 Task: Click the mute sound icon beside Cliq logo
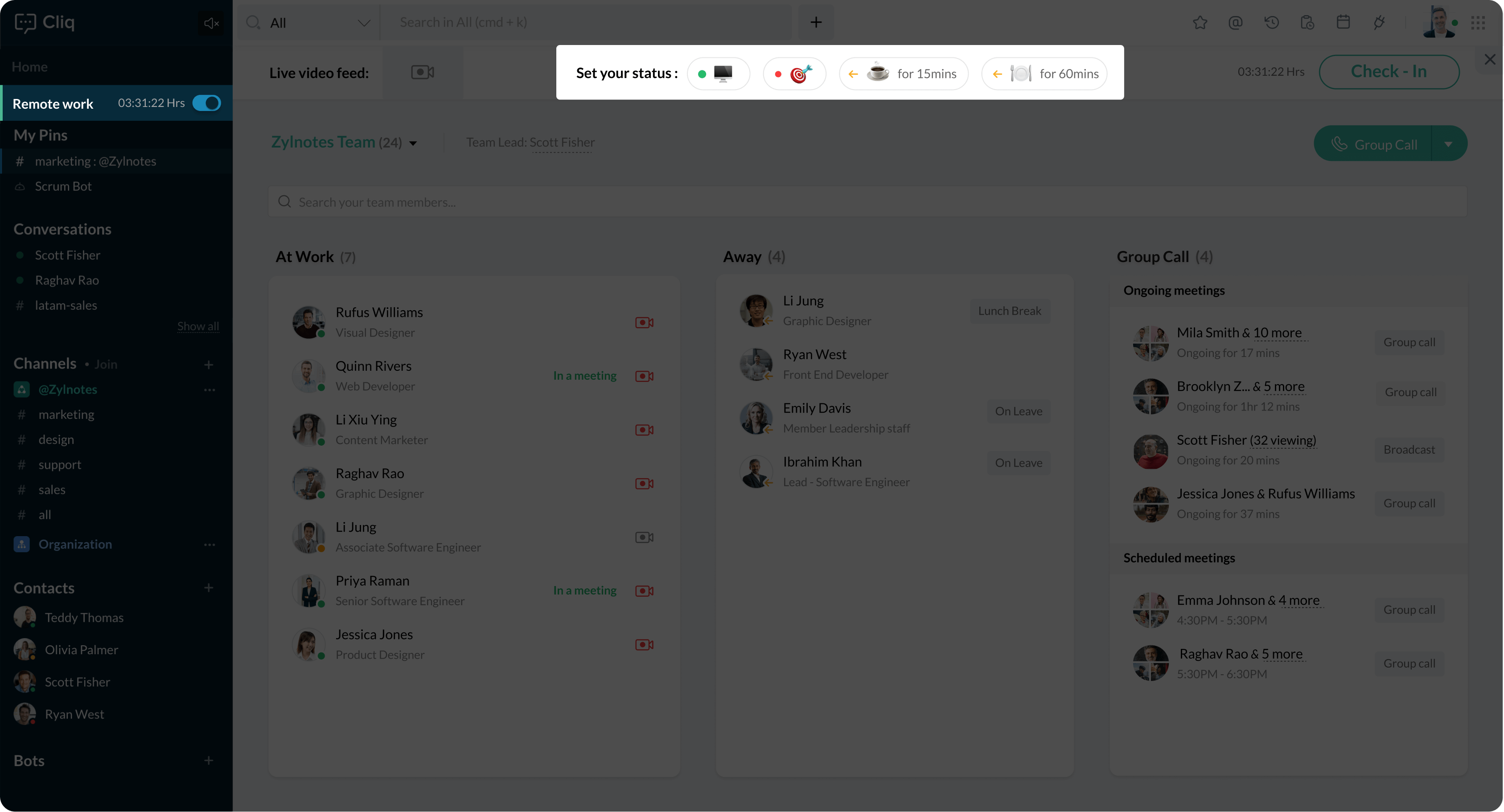(x=211, y=23)
